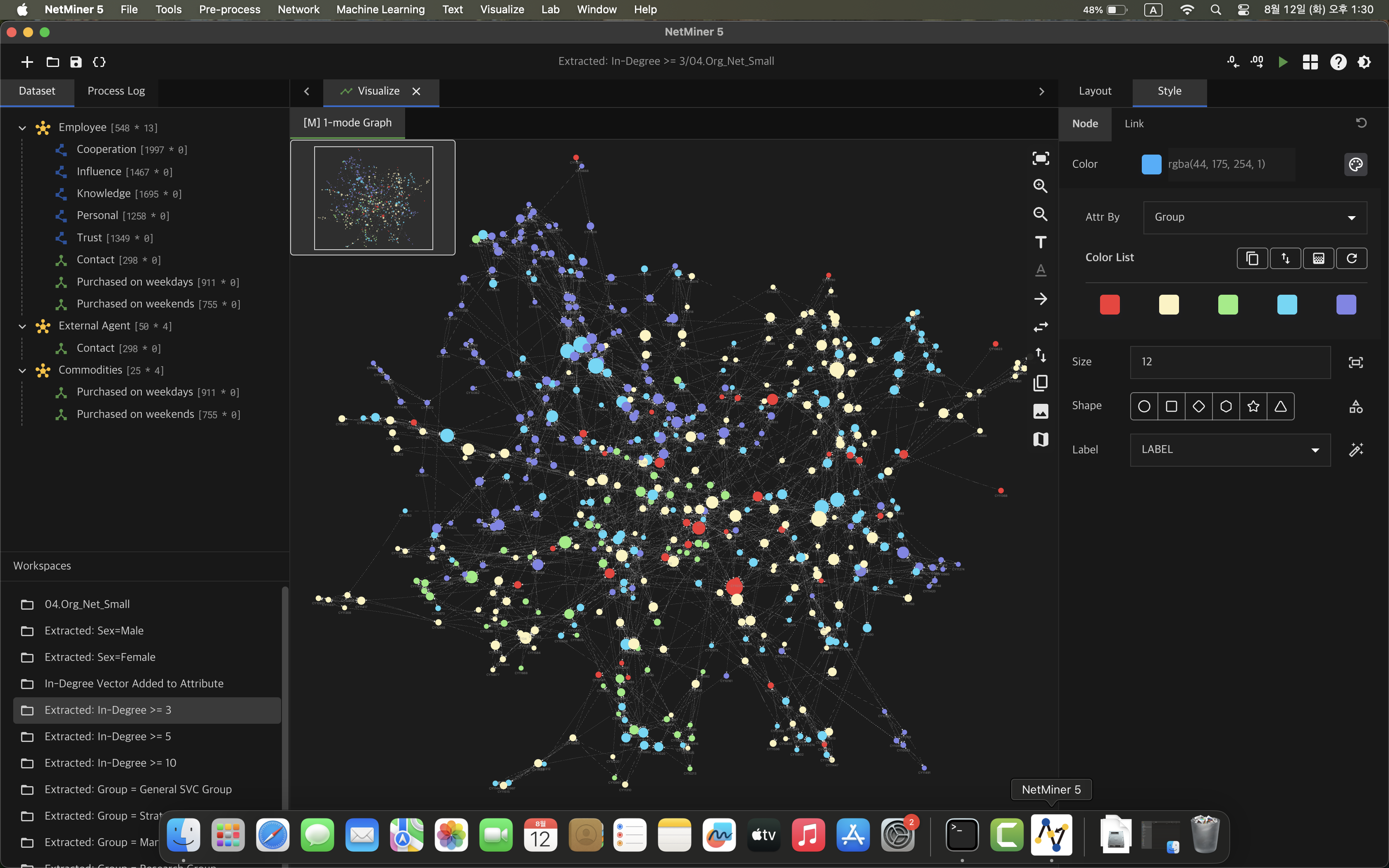Open the Attr By Group dropdown

1255,217
